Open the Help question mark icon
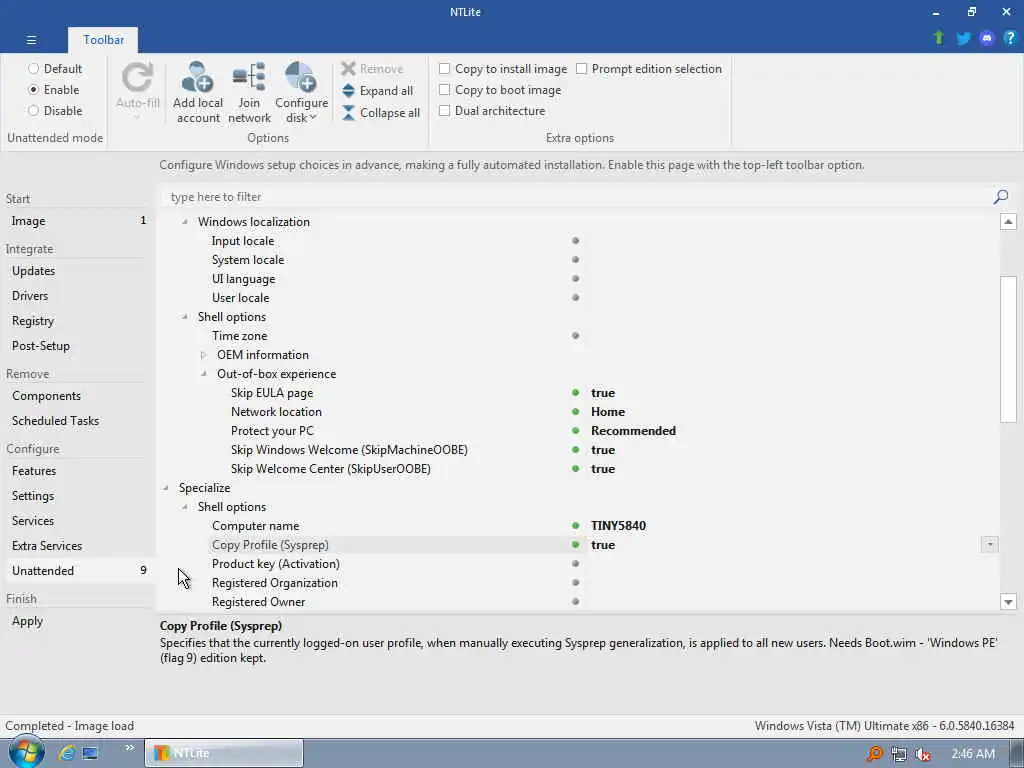 pyautogui.click(x=1010, y=39)
